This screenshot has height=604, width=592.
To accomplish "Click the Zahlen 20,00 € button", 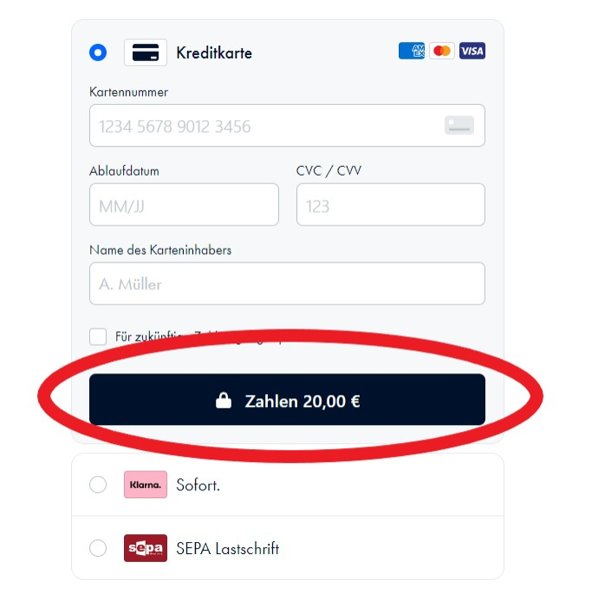I will pos(287,399).
